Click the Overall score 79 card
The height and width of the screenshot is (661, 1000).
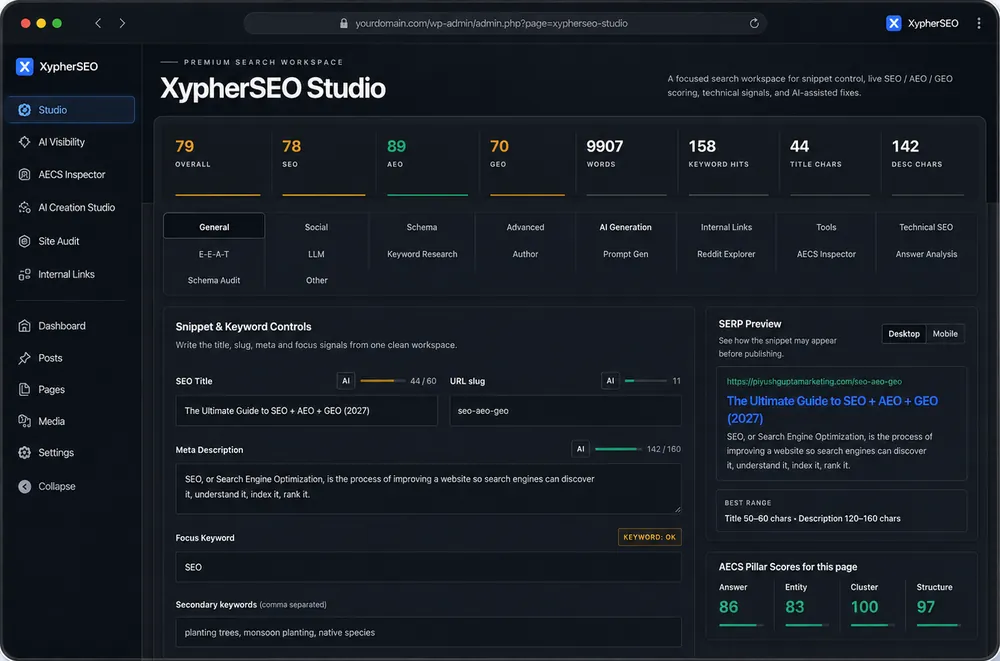click(217, 164)
